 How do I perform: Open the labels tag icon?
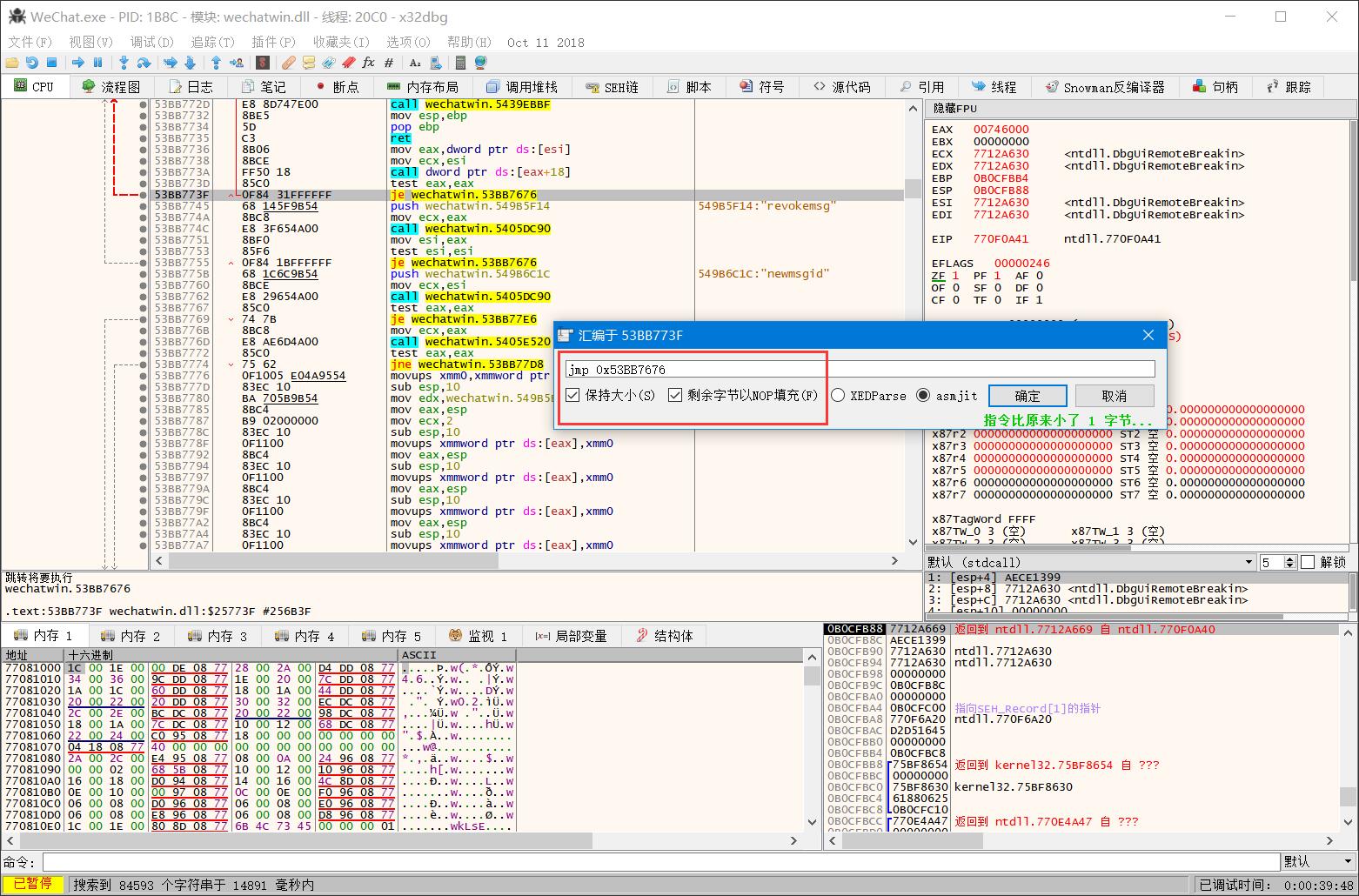[x=328, y=63]
